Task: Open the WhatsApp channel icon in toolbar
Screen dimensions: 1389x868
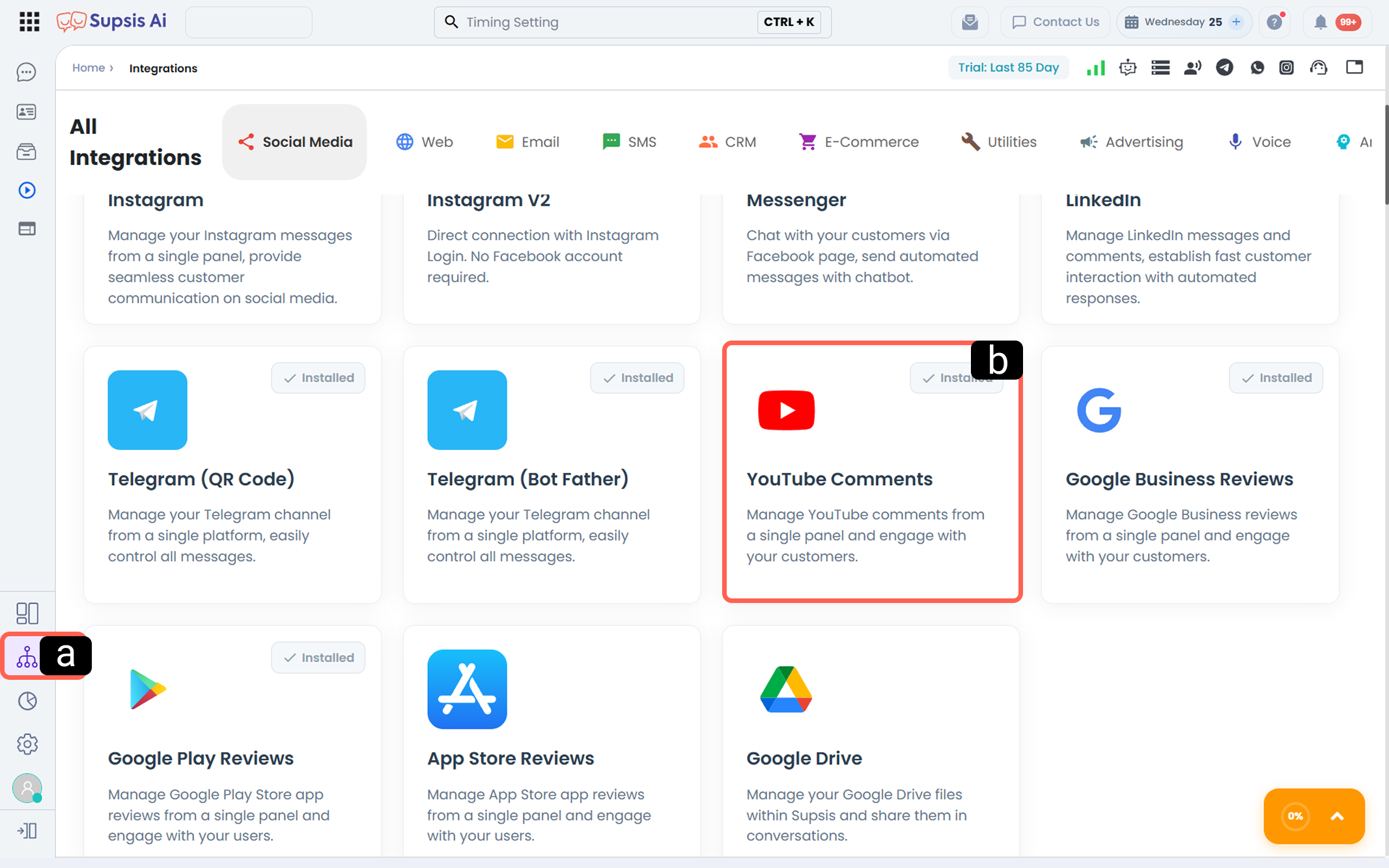Action: tap(1257, 67)
